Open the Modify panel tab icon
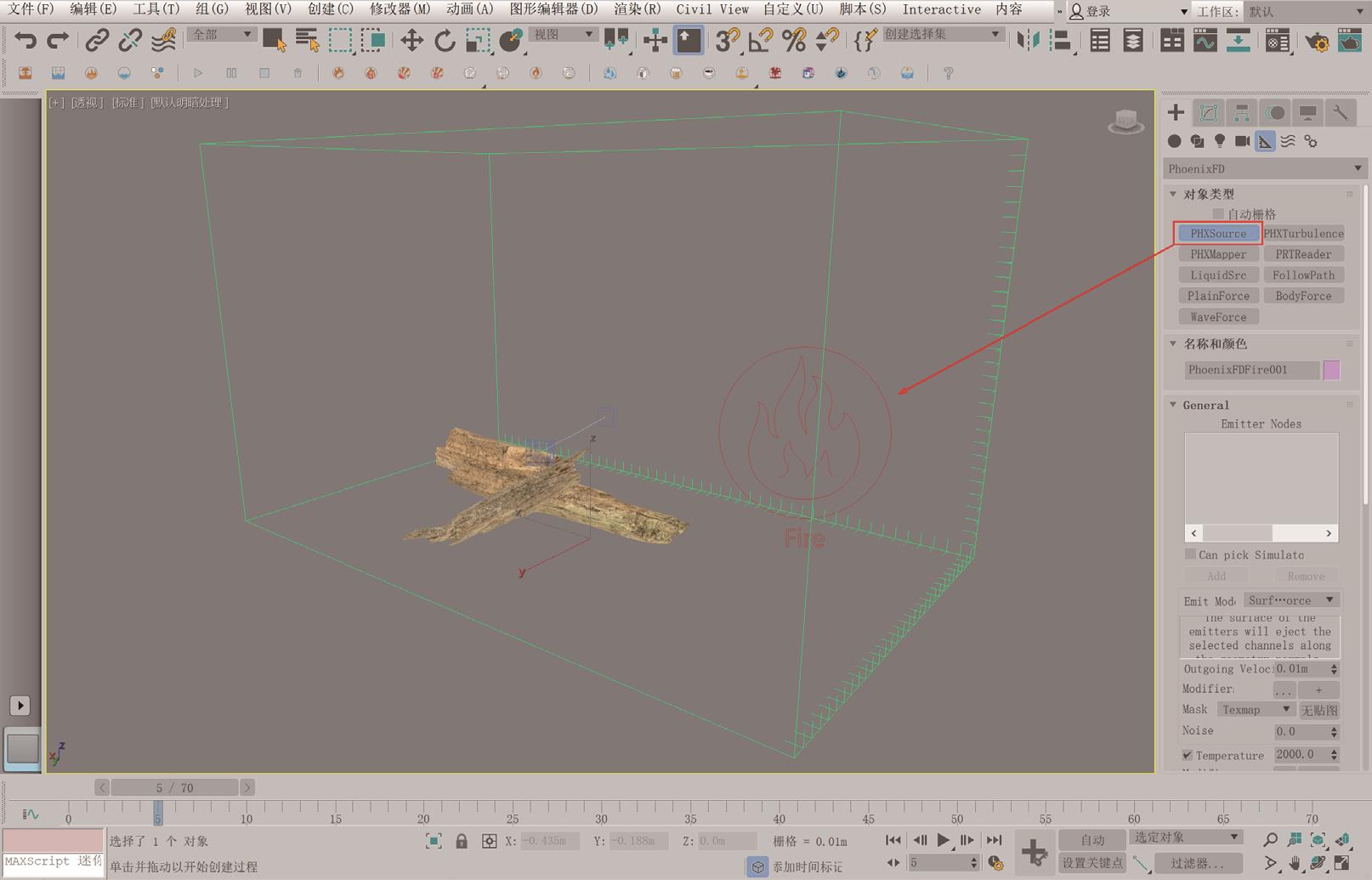This screenshot has width=1372, height=880. [1208, 113]
